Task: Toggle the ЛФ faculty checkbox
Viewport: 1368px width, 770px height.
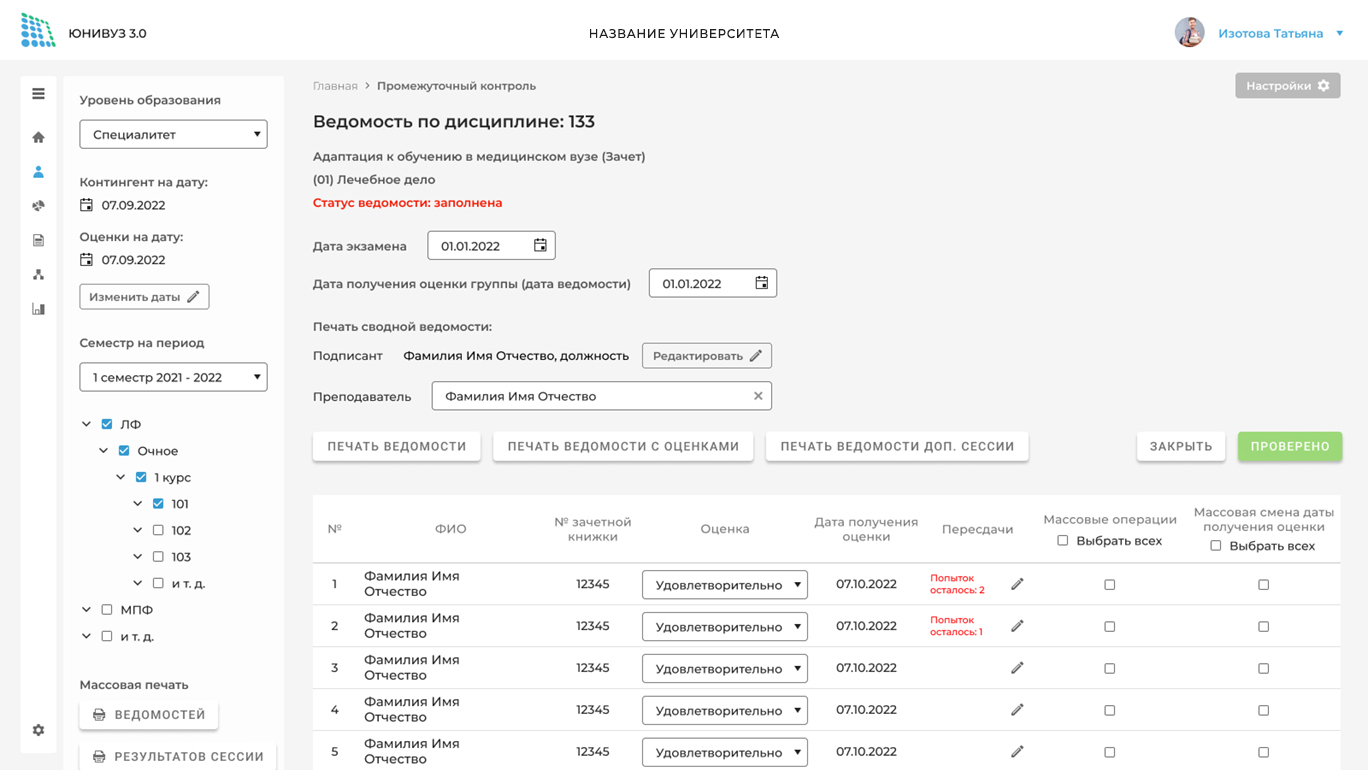Action: (x=107, y=424)
